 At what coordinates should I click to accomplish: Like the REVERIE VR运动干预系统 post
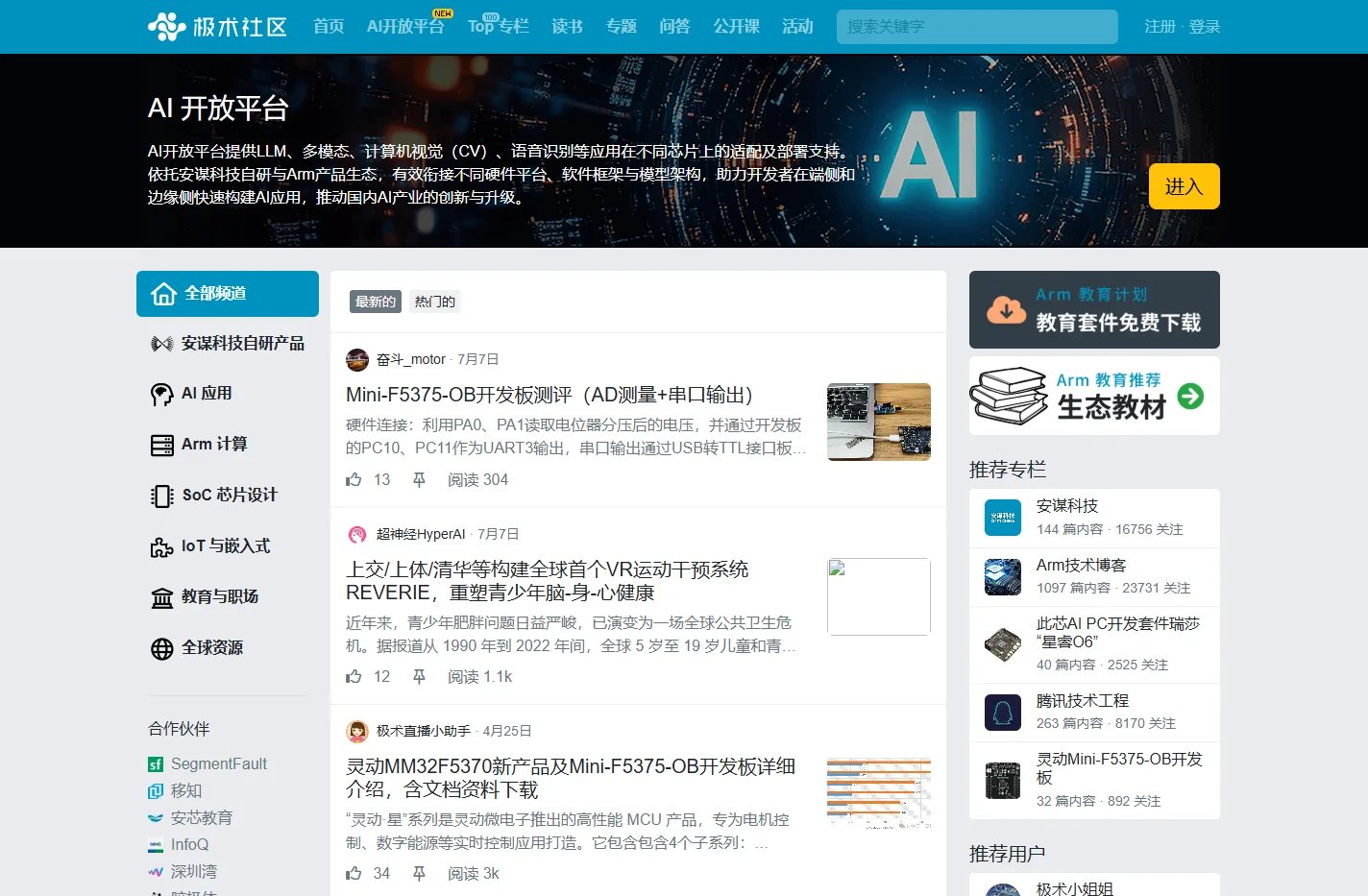click(x=354, y=676)
